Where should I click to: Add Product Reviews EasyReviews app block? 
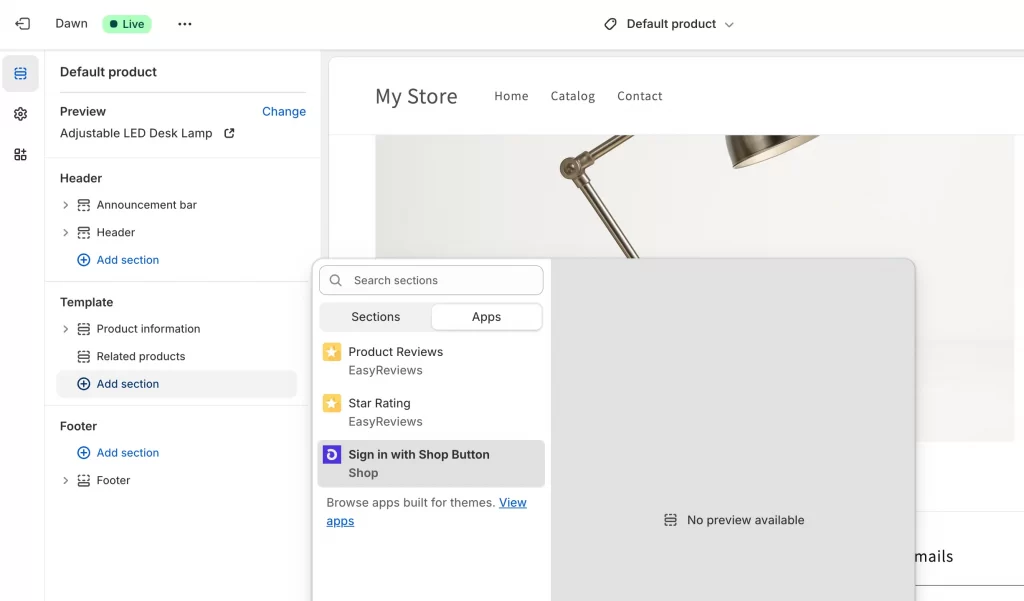431,361
